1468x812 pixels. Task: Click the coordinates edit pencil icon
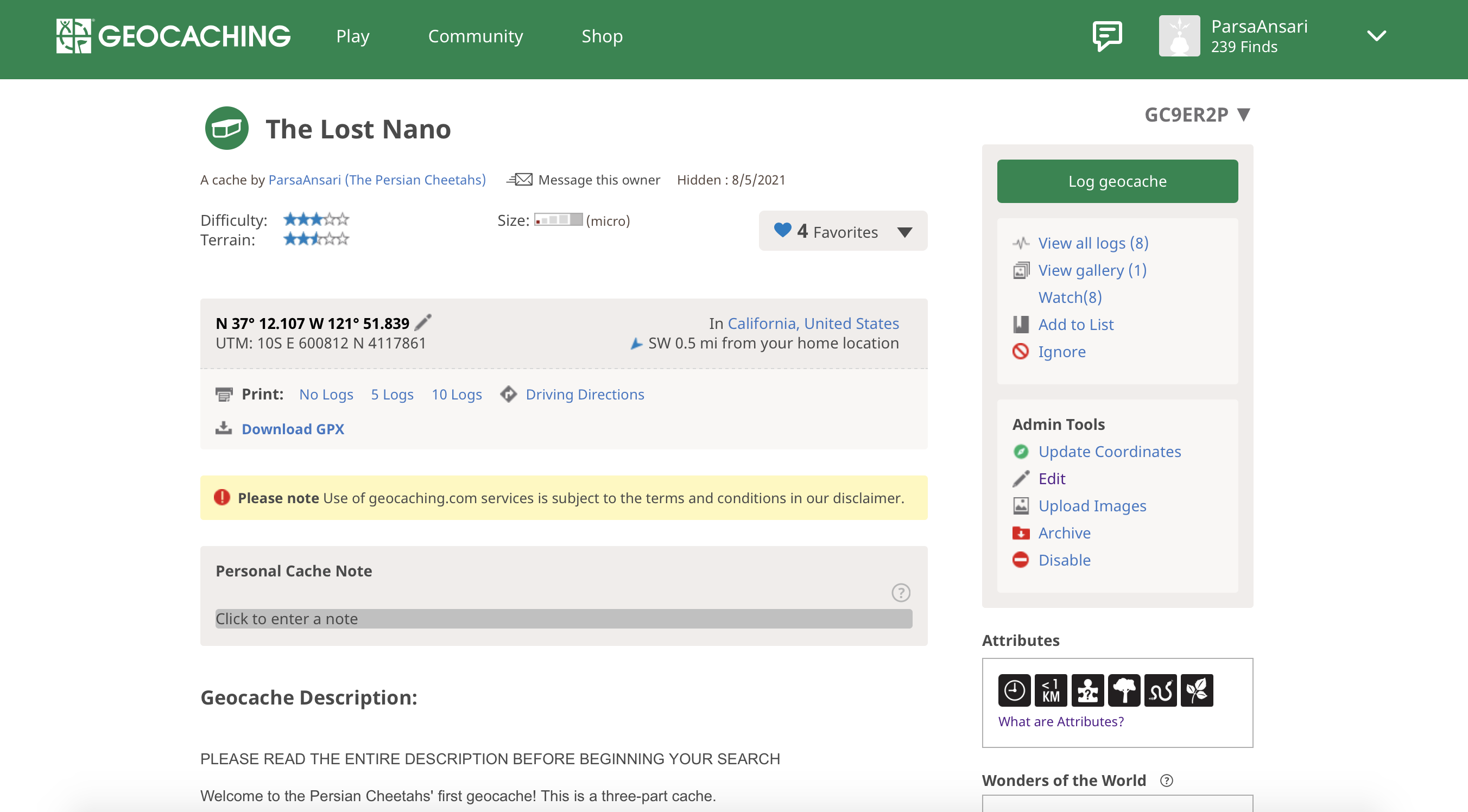tap(423, 322)
